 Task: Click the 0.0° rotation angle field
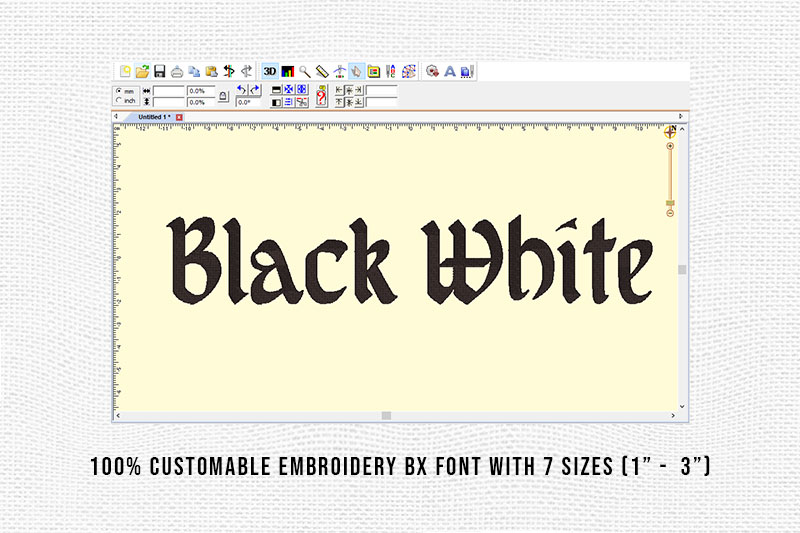tap(248, 102)
